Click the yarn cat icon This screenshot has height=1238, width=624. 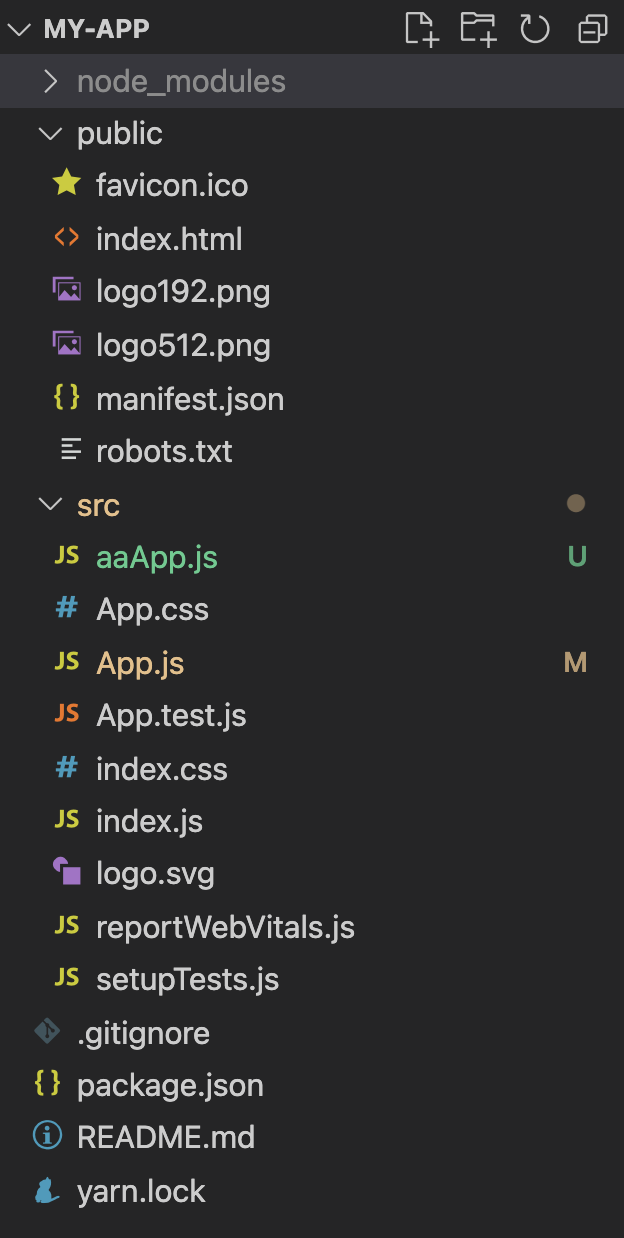click(47, 1191)
